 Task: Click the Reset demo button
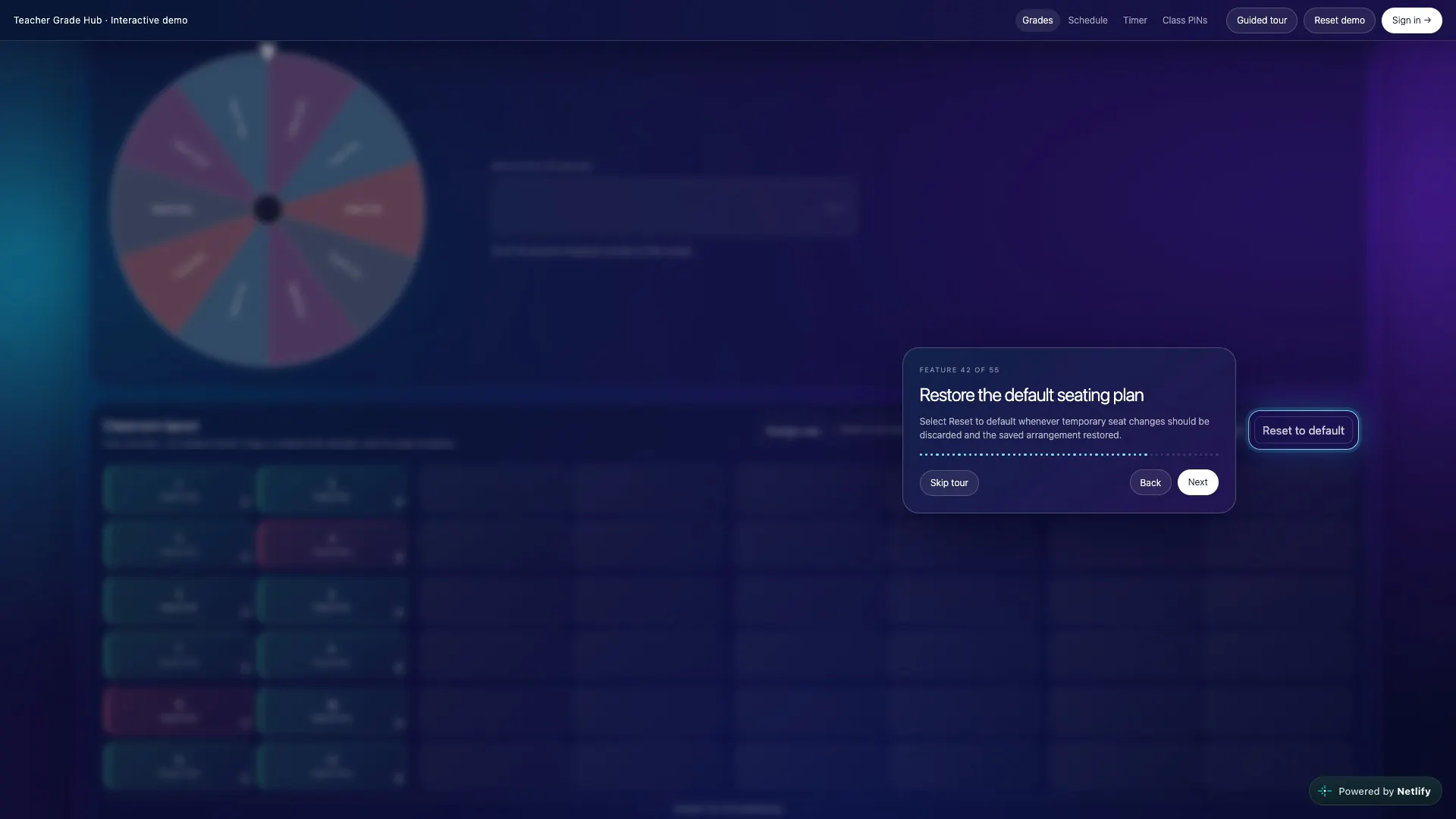coord(1338,20)
